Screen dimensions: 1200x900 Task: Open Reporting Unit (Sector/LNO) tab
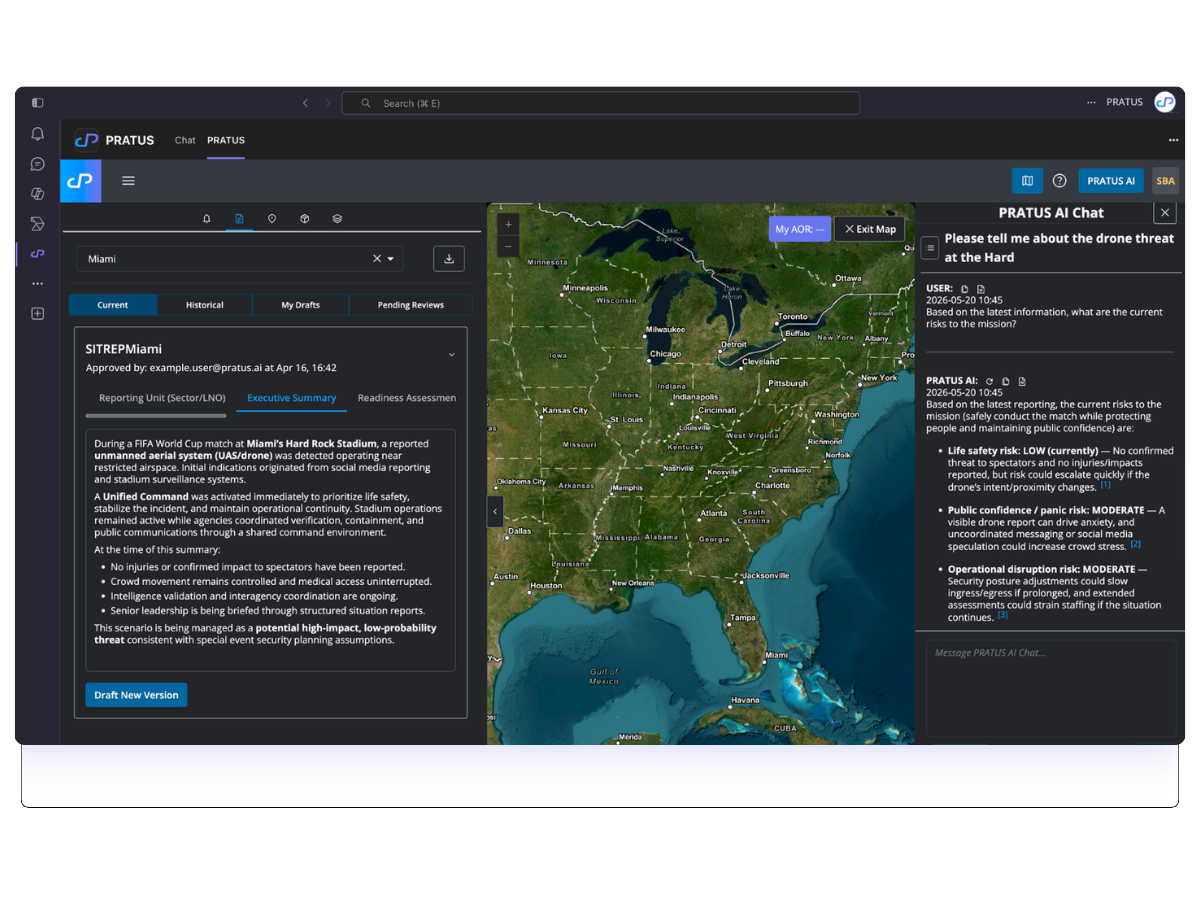tap(161, 398)
